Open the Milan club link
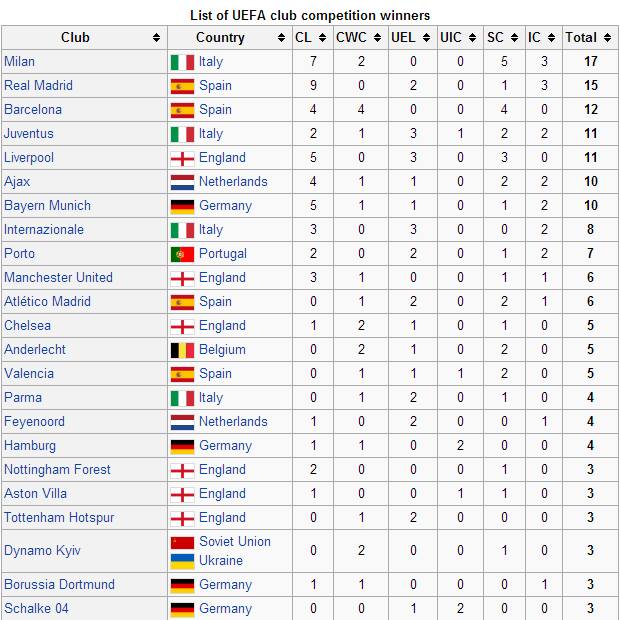620x620 pixels. (19, 62)
